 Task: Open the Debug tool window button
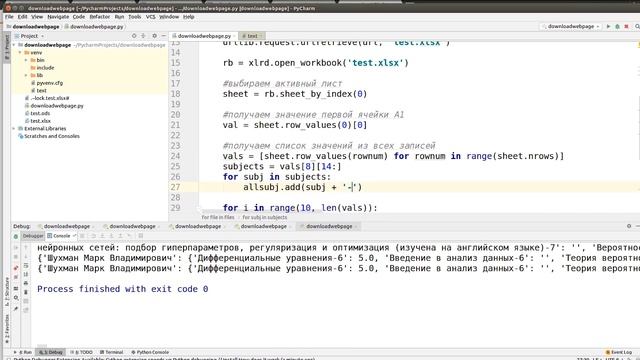pyautogui.click(x=51, y=352)
